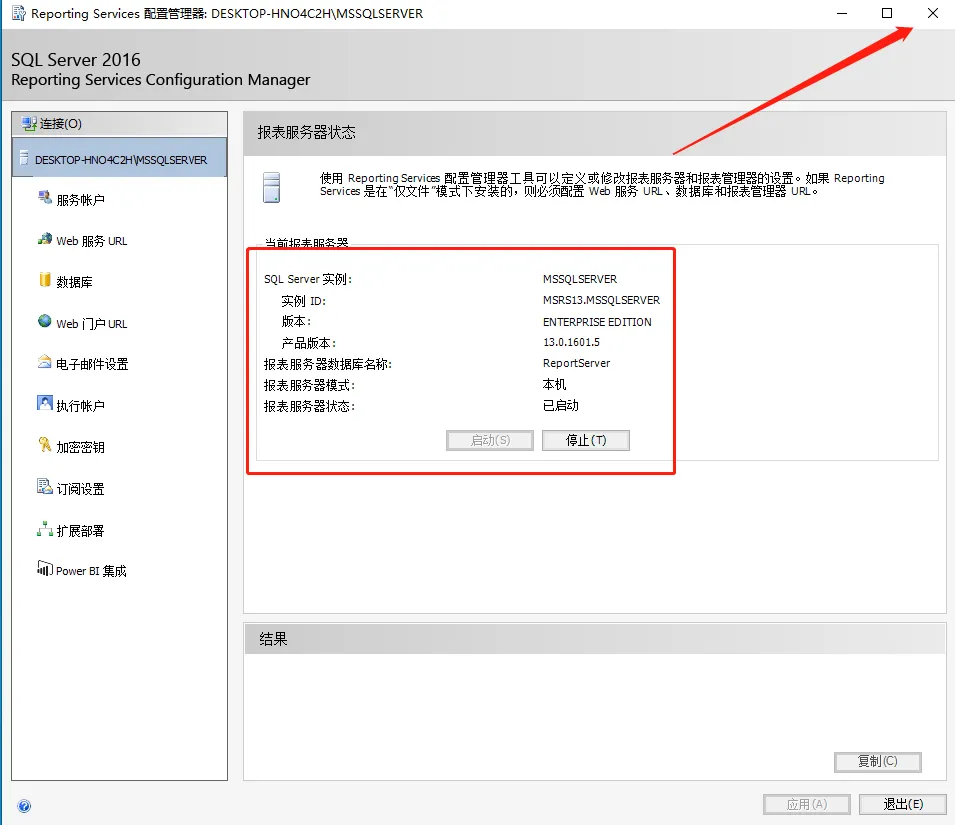Click the Web 服务 URL icon
The height and width of the screenshot is (825, 955).
44,239
